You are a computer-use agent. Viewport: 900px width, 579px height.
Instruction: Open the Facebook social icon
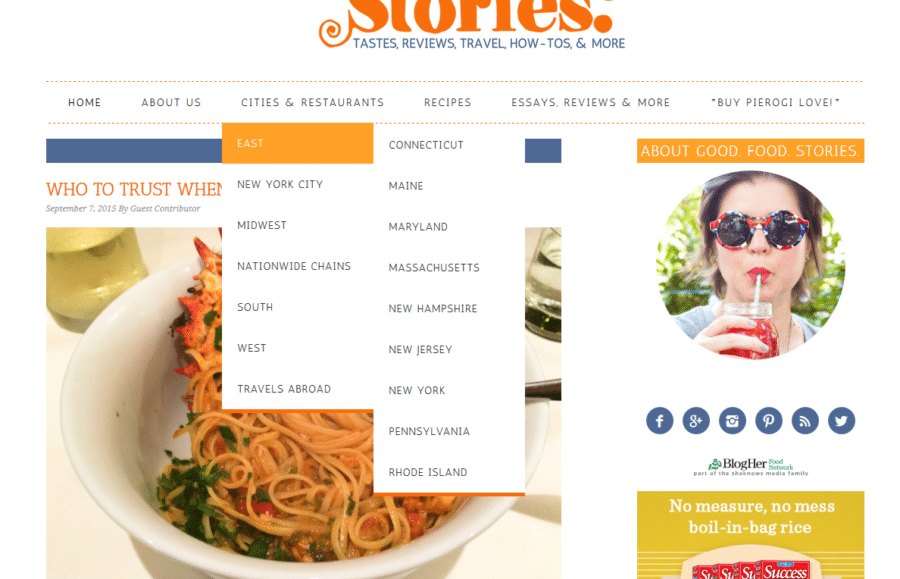660,421
